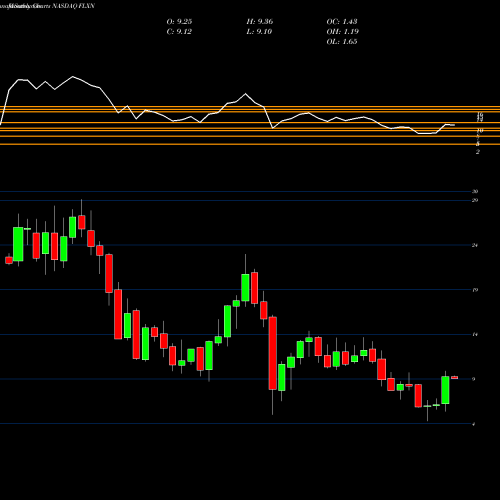Click the 'OH: 1.19' value
500x500 pixels.
point(343,32)
